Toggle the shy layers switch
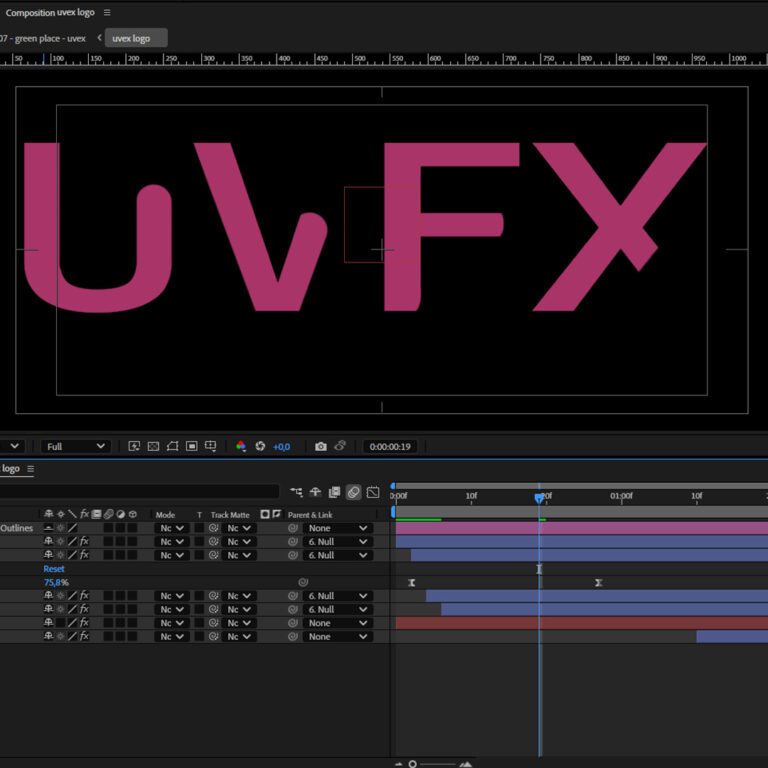Image resolution: width=768 pixels, height=768 pixels. point(315,492)
